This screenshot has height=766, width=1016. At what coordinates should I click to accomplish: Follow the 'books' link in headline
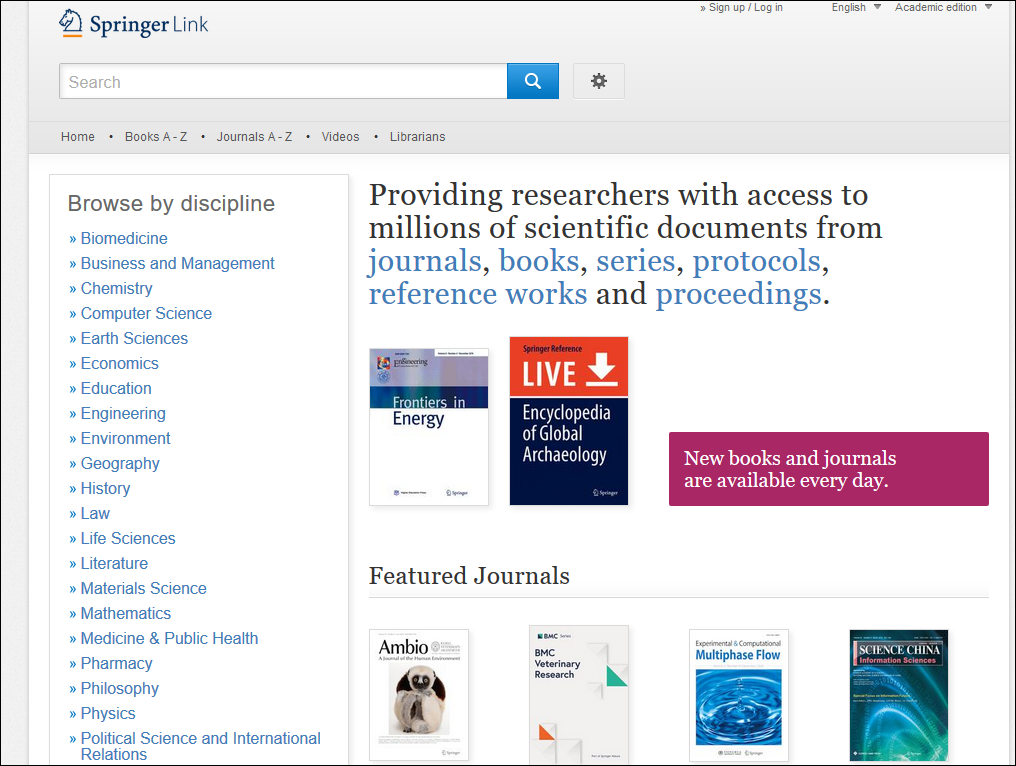(538, 261)
